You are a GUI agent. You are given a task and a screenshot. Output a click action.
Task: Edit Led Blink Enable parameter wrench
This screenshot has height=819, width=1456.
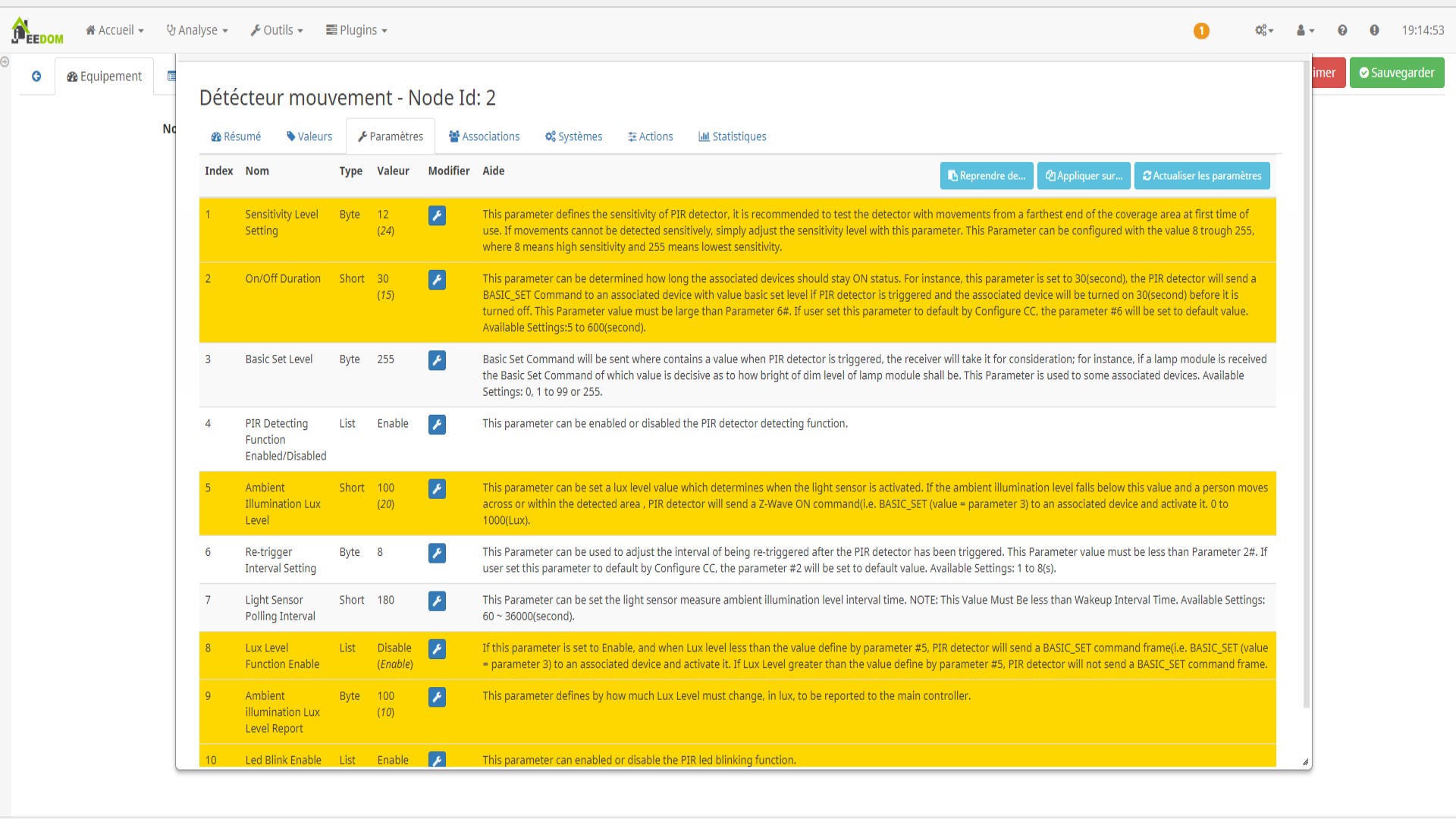[x=437, y=760]
